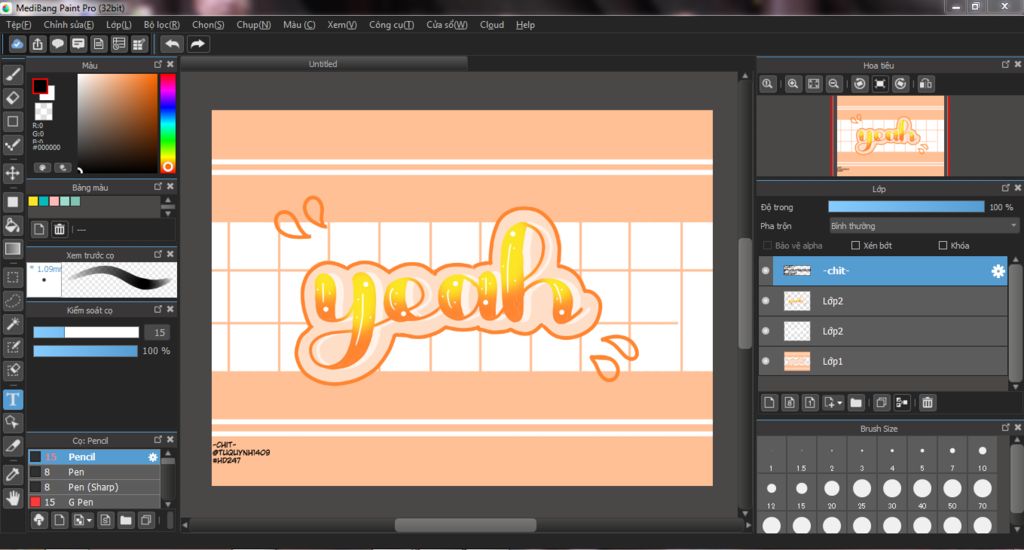Click the cloud save icon in toolbar

(17, 44)
